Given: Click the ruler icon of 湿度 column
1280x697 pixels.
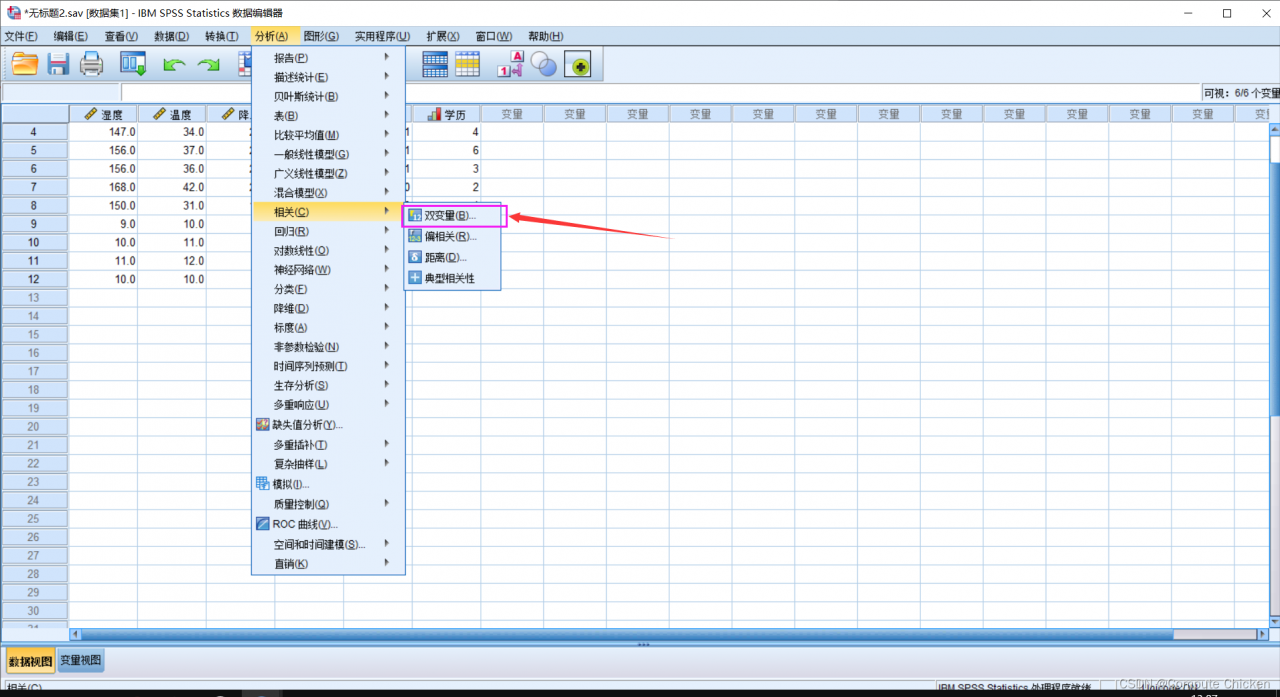Looking at the screenshot, I should pos(91,114).
